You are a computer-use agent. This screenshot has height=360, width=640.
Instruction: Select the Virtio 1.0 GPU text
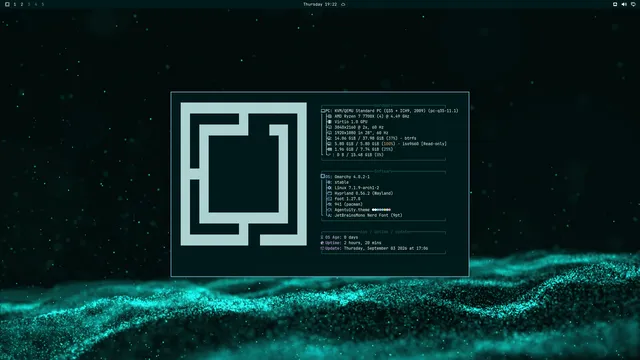click(x=351, y=122)
